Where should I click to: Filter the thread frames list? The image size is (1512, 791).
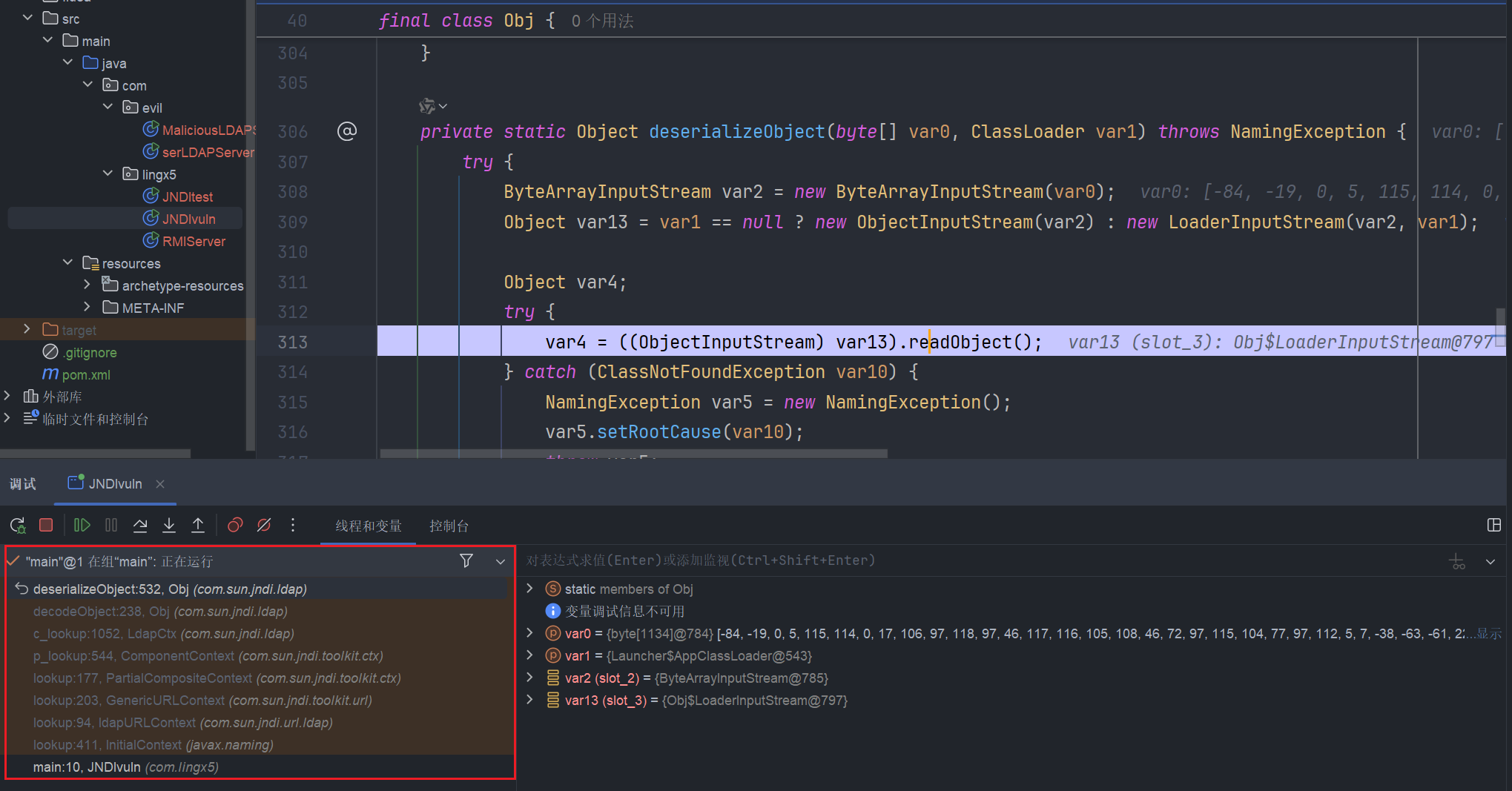(466, 560)
